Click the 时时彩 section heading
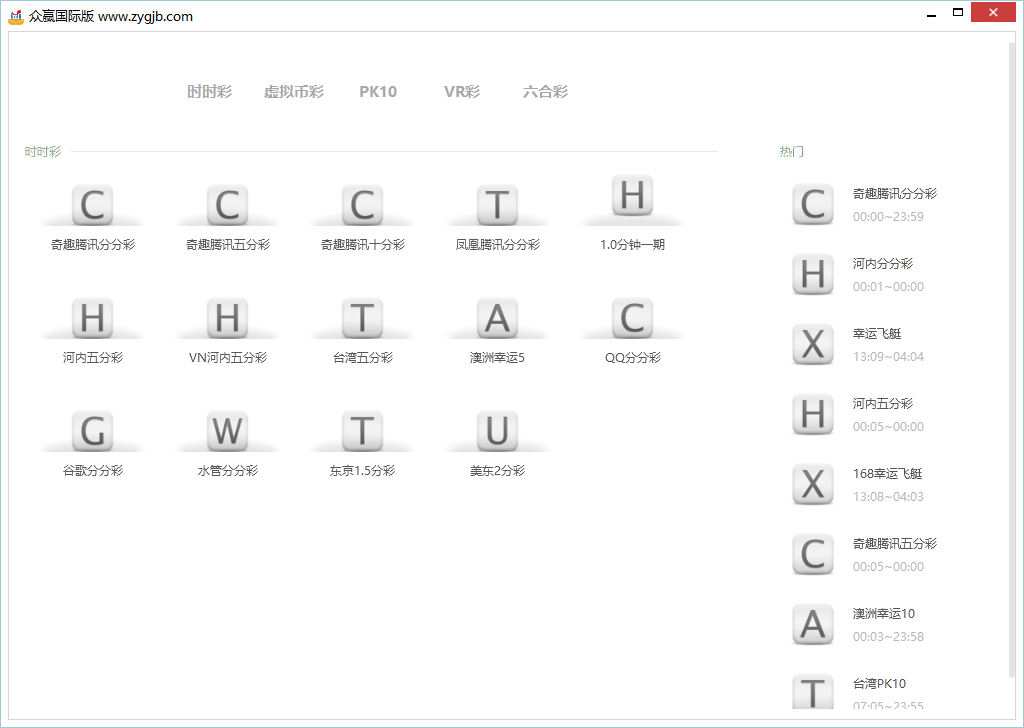Viewport: 1024px width, 728px height. click(x=42, y=151)
